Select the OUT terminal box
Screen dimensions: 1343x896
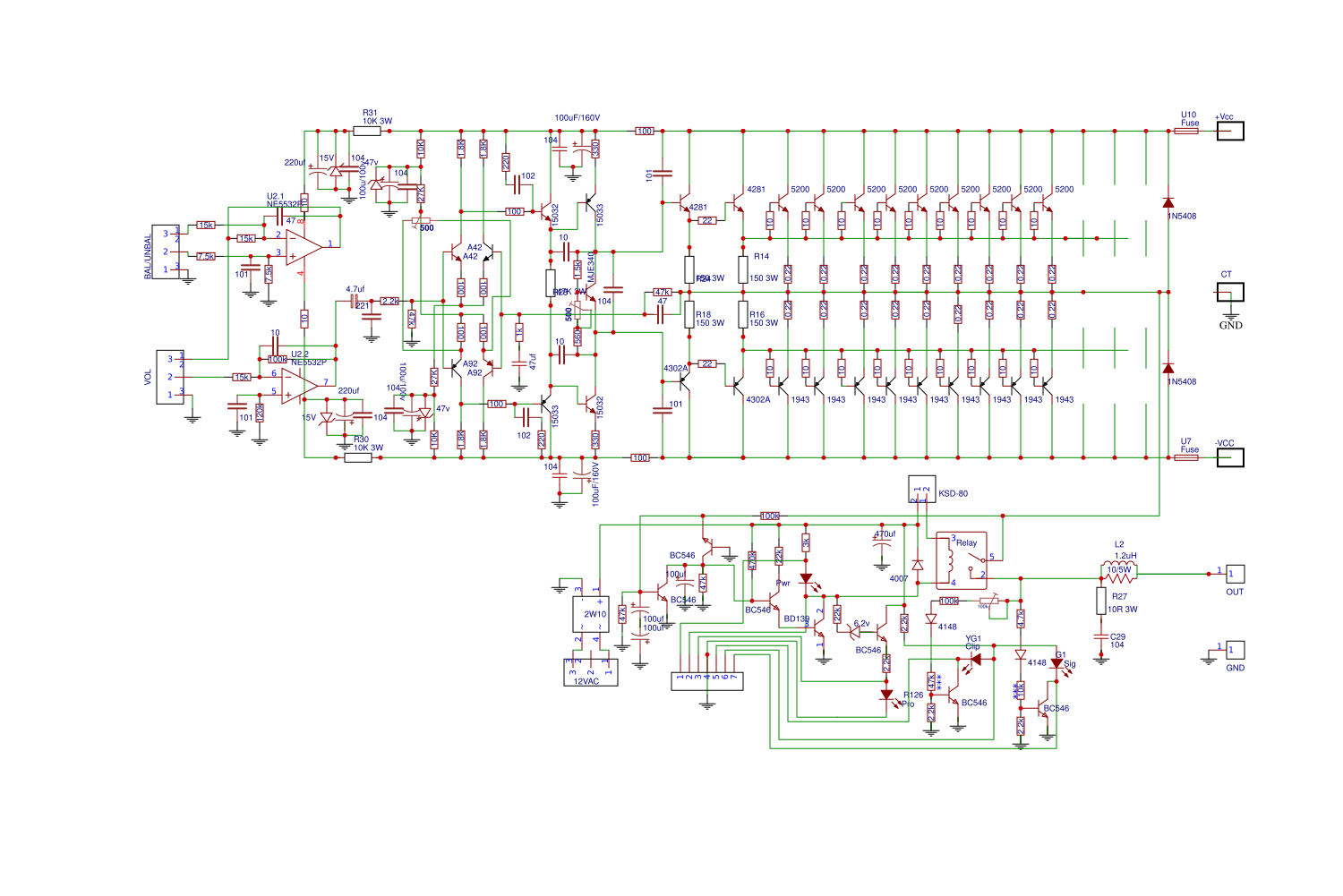[x=1236, y=574]
